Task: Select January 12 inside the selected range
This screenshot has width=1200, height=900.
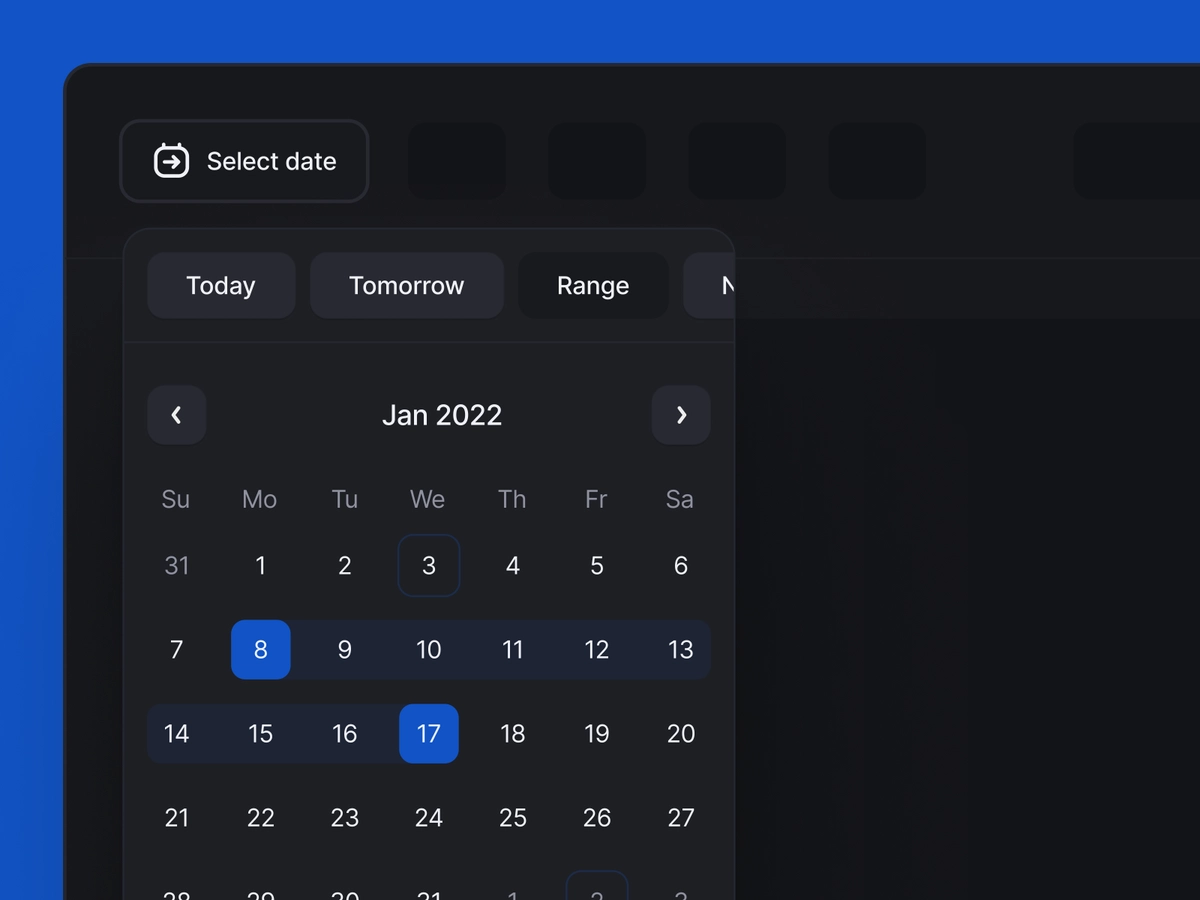Action: pyautogui.click(x=596, y=649)
